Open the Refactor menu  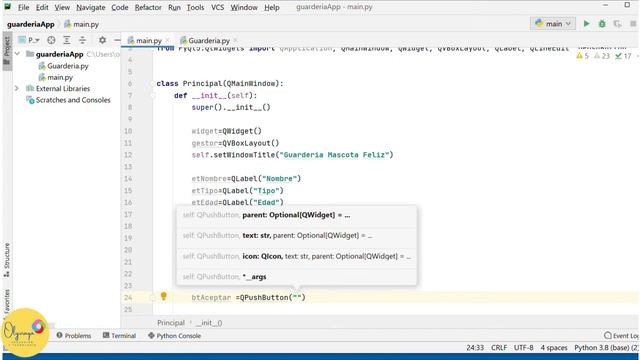click(x=148, y=7)
